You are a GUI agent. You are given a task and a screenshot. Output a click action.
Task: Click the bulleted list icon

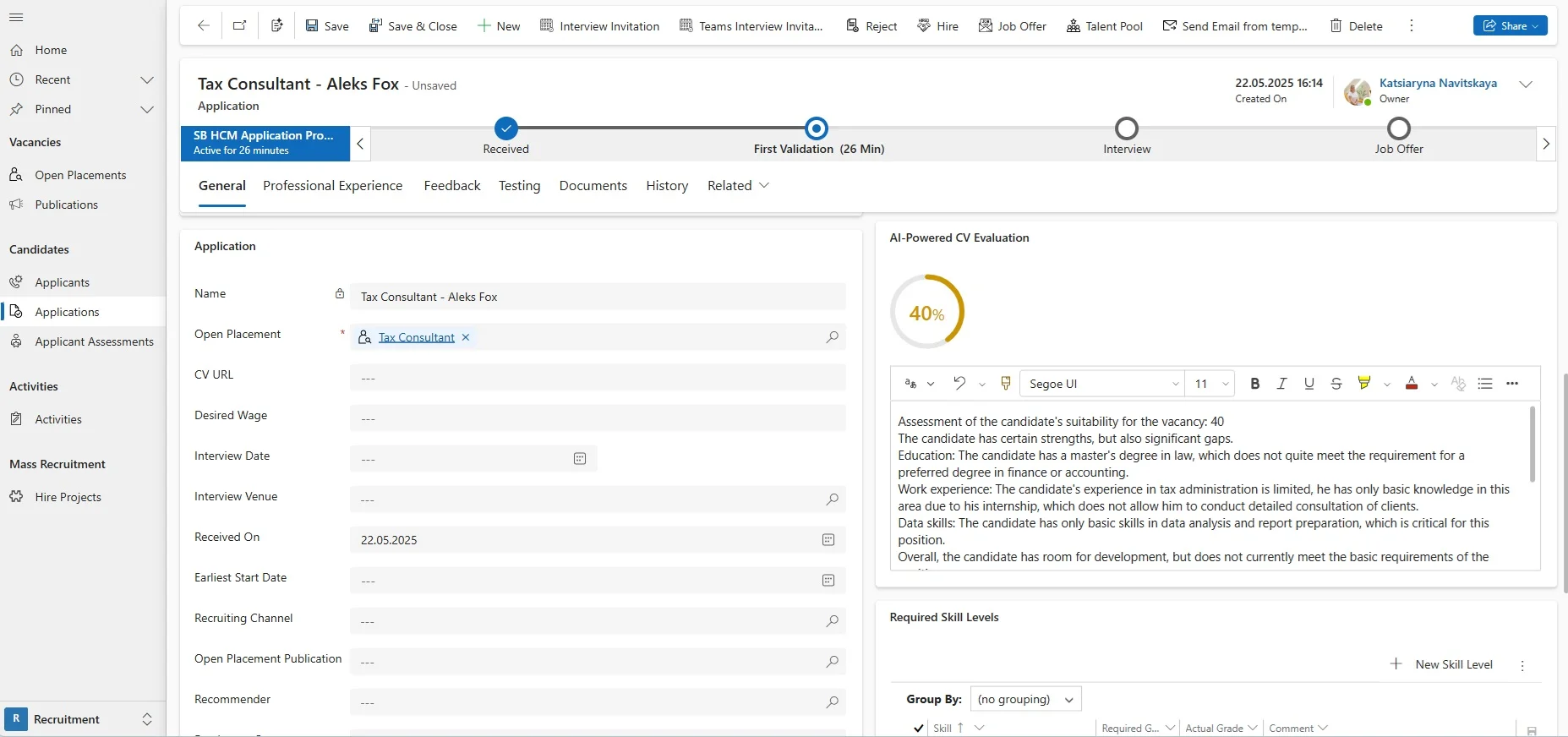point(1484,384)
